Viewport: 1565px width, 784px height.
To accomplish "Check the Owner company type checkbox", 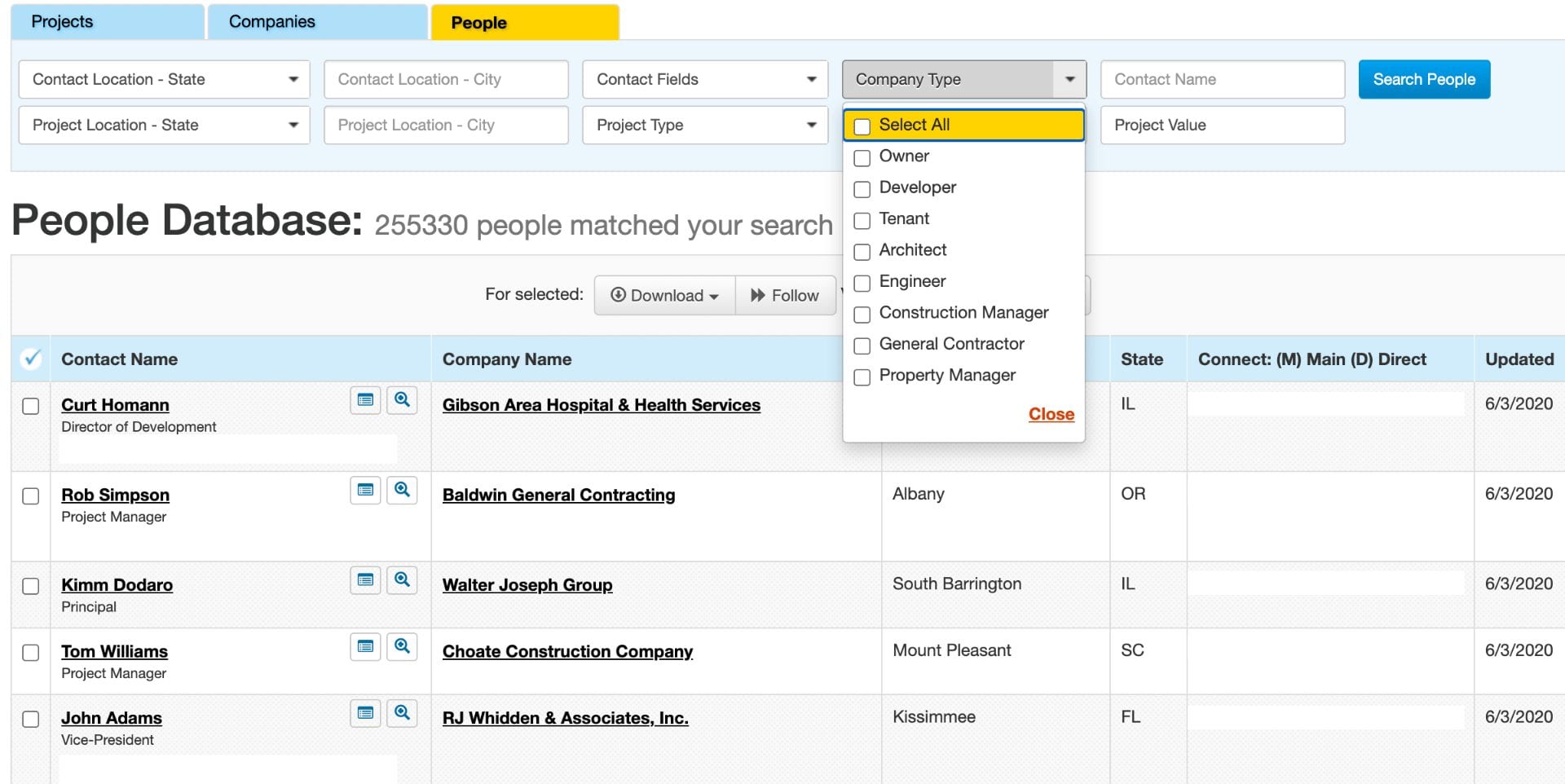I will (862, 157).
